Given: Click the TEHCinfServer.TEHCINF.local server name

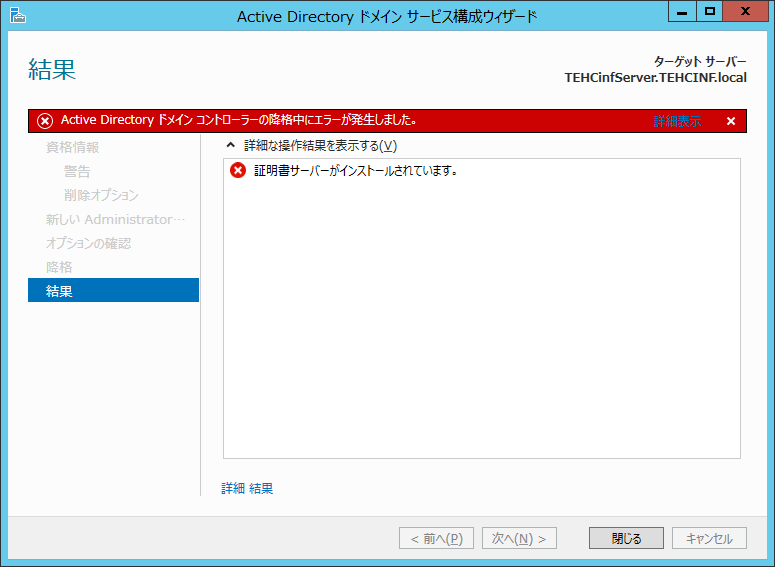Looking at the screenshot, I should pos(655,78).
